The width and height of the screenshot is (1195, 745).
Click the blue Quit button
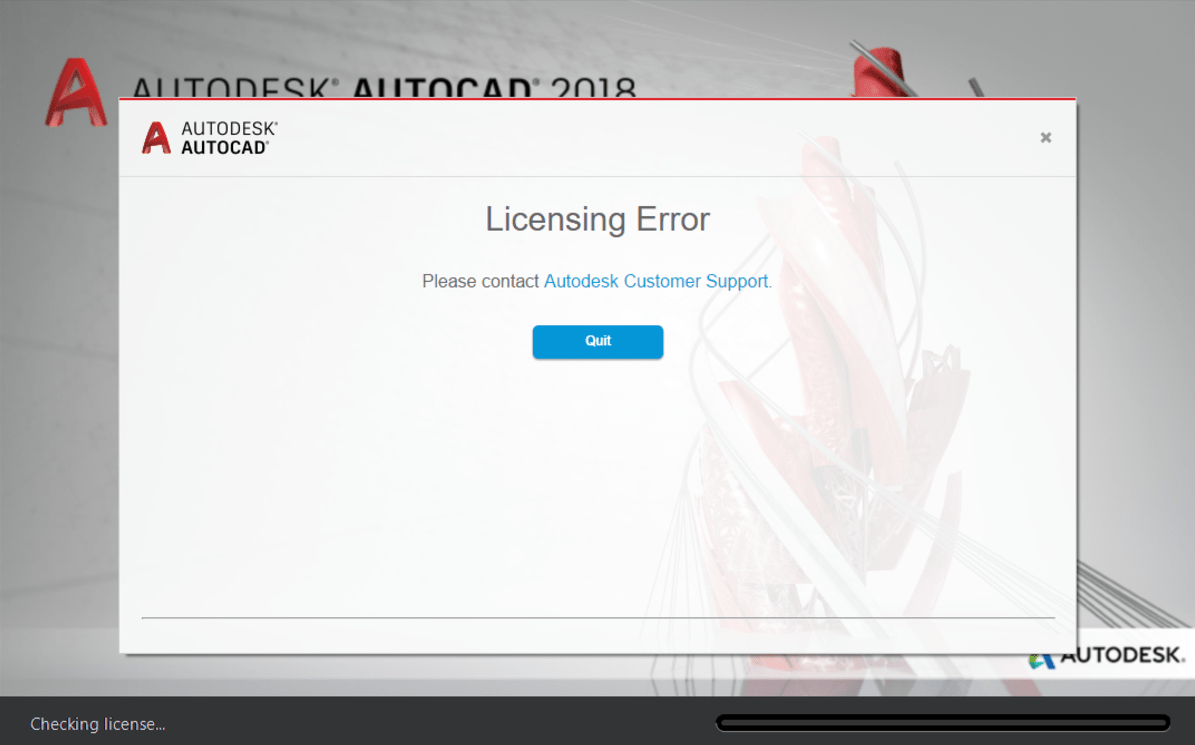click(598, 341)
